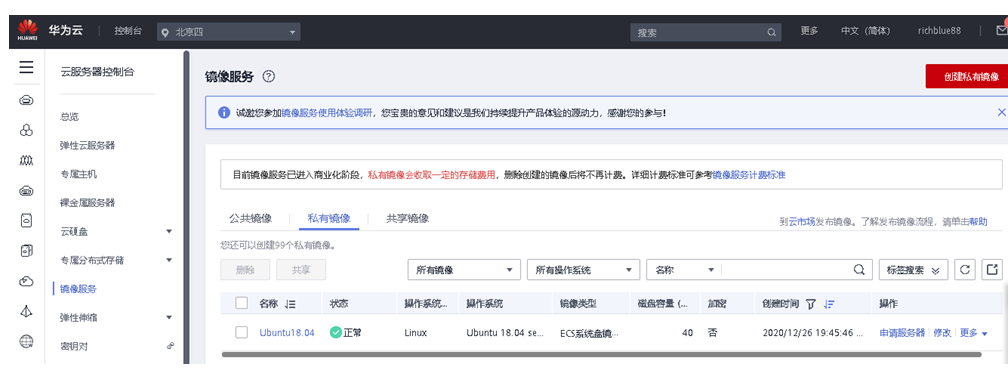
Task: Open 裸金属服务器 in the sidebar
Action: pyautogui.click(x=87, y=203)
